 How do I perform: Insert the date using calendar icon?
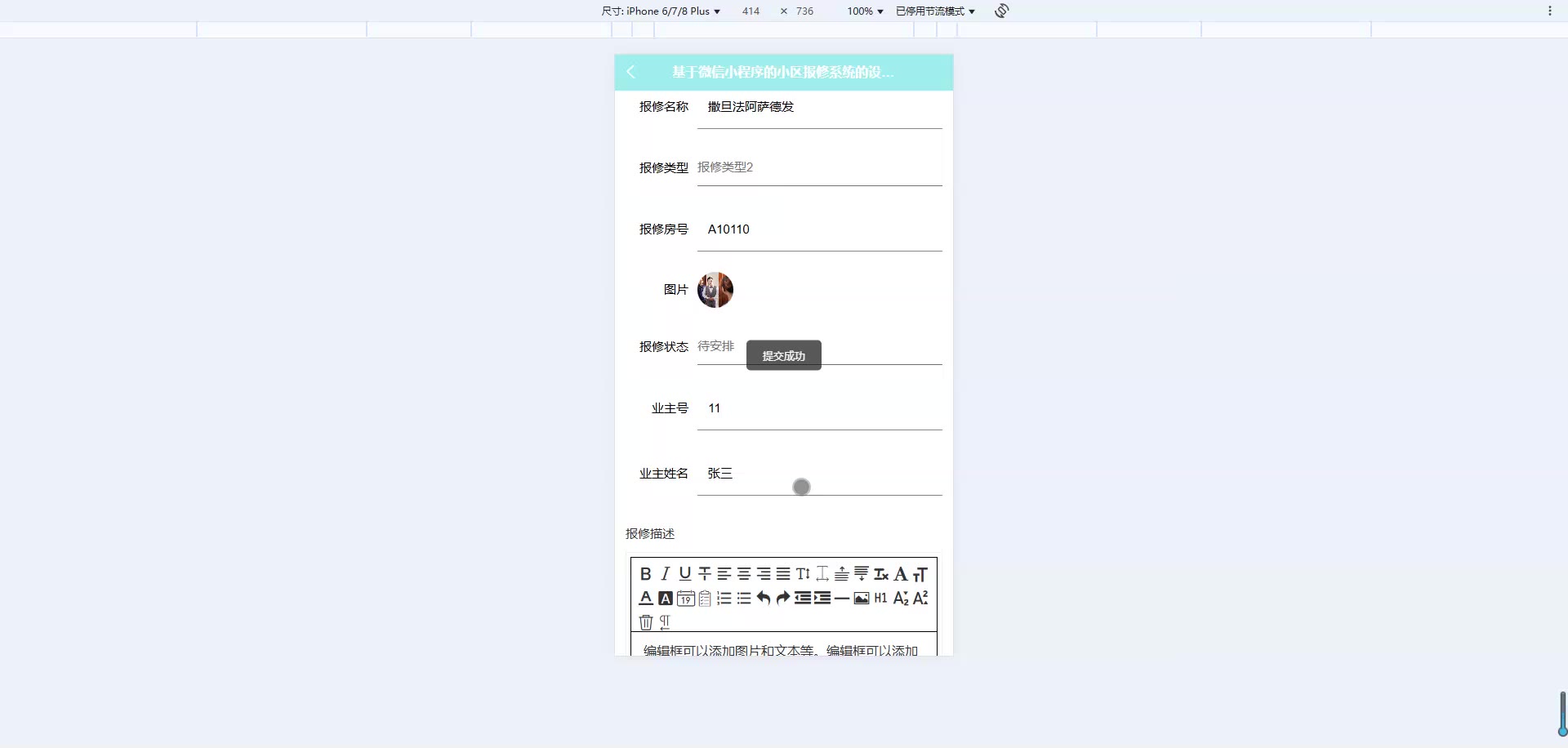point(685,599)
